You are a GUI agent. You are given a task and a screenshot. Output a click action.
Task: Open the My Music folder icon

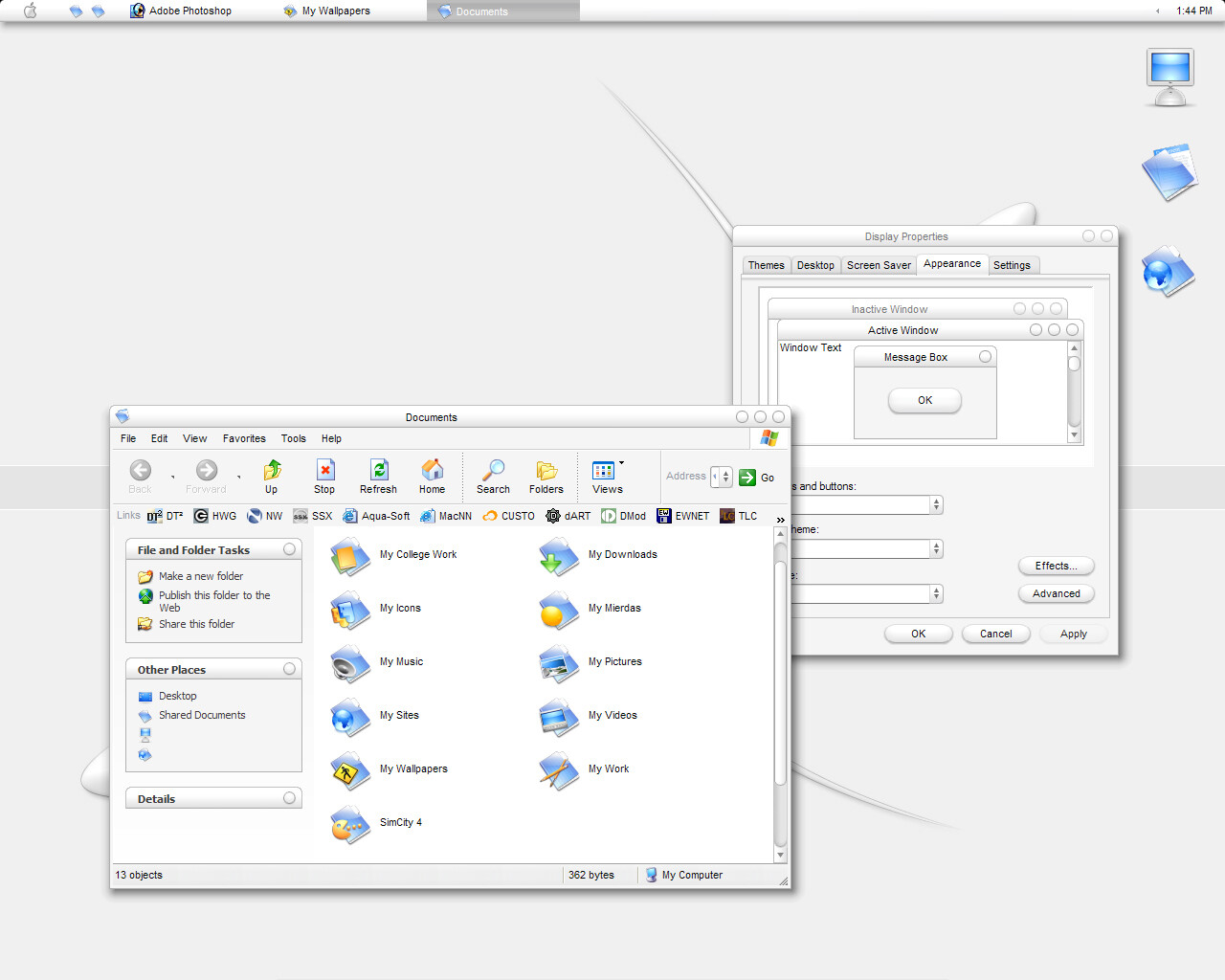(350, 662)
